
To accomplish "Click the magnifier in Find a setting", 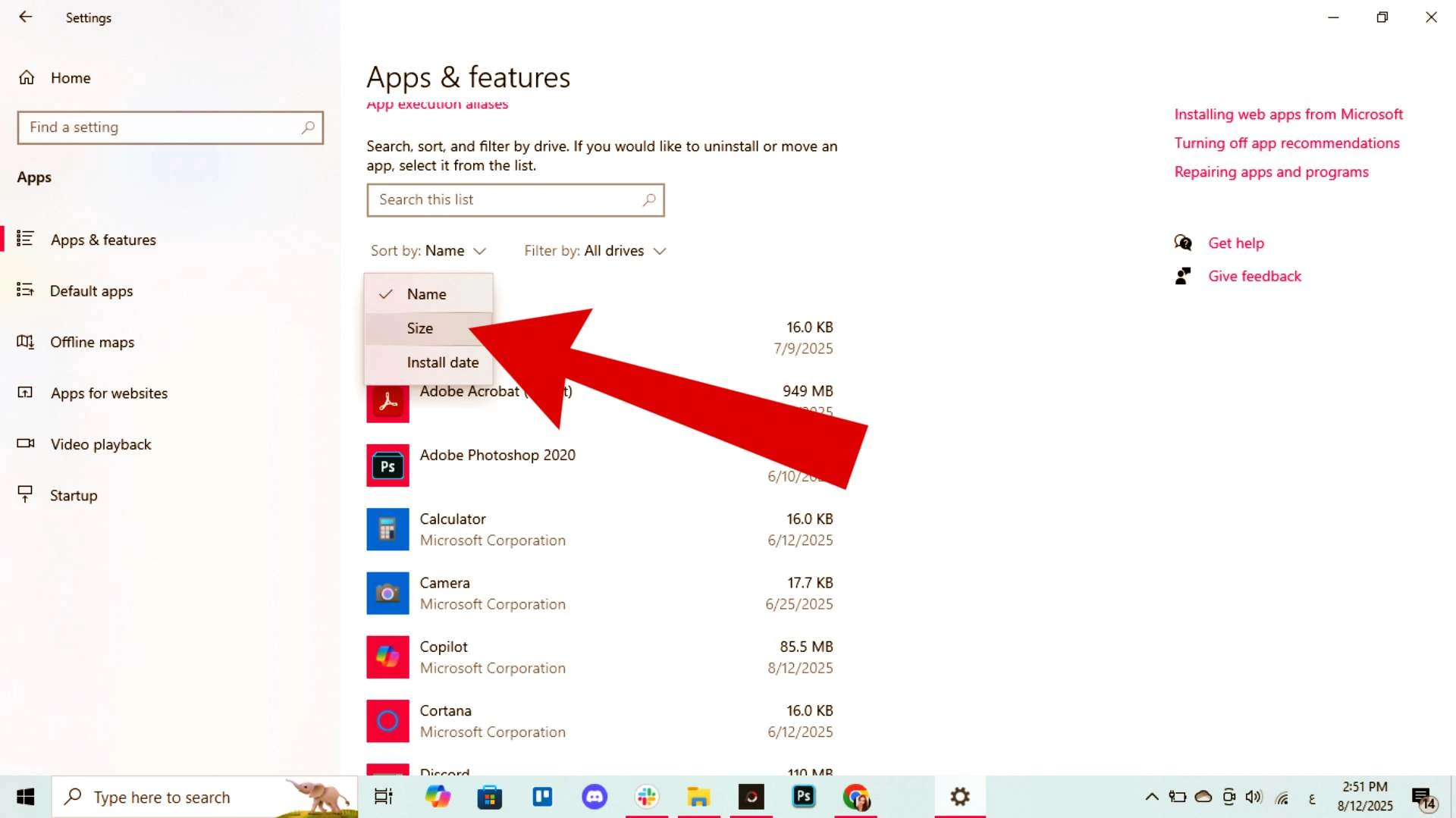I will [308, 127].
